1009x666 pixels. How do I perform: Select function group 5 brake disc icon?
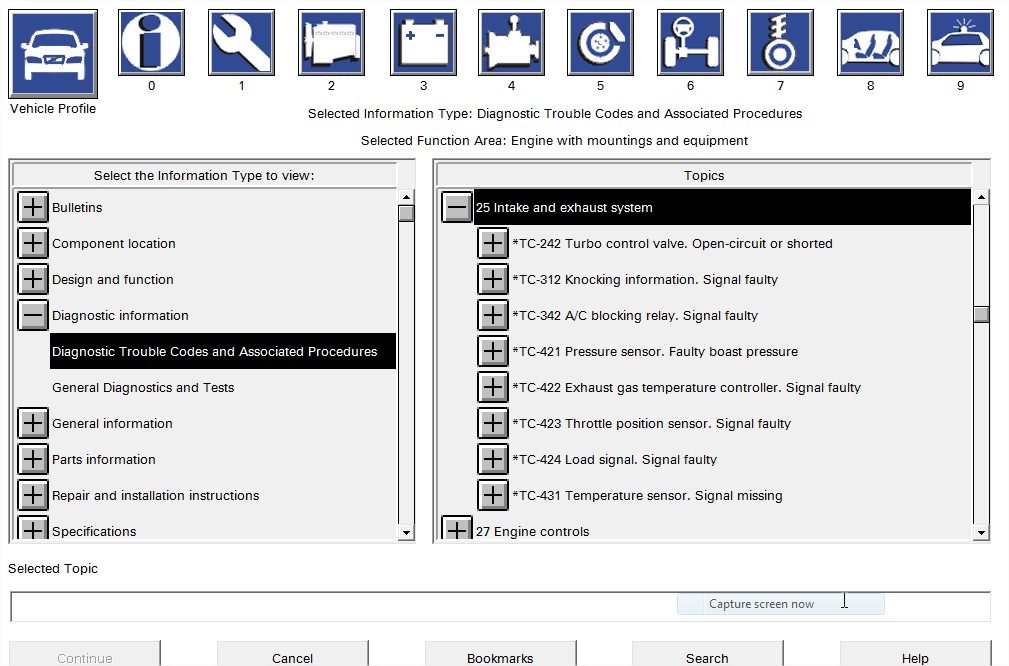click(x=600, y=42)
